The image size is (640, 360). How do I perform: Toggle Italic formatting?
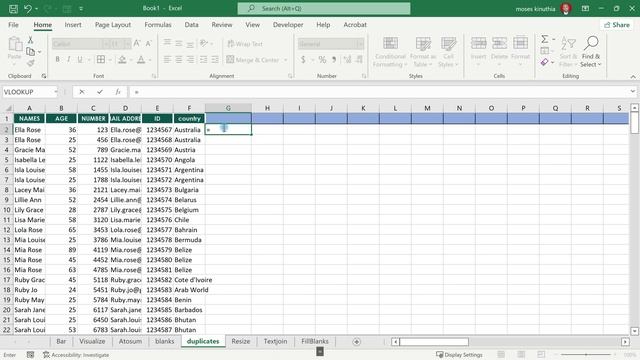69,60
